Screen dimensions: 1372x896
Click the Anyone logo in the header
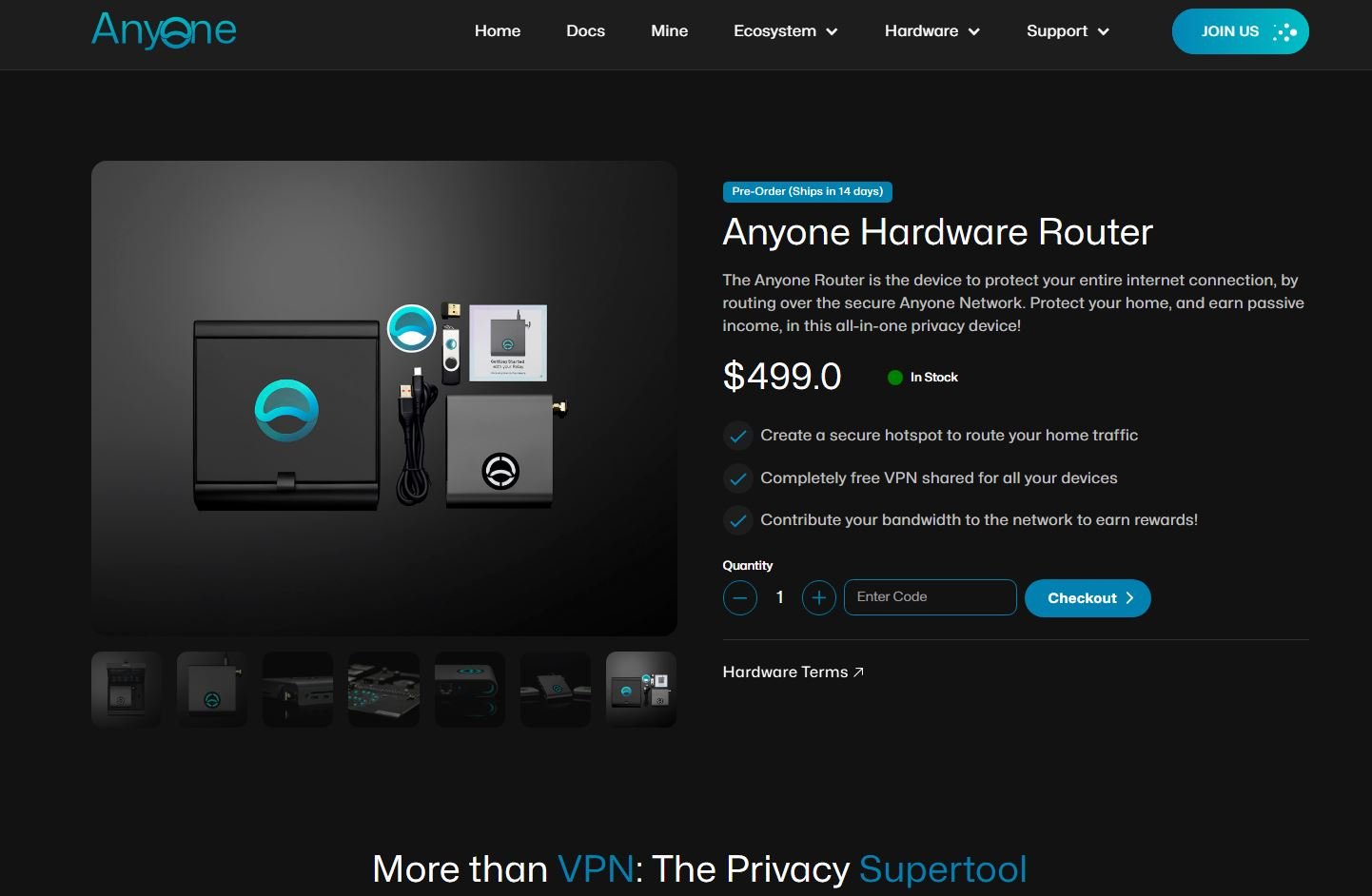coord(164,29)
